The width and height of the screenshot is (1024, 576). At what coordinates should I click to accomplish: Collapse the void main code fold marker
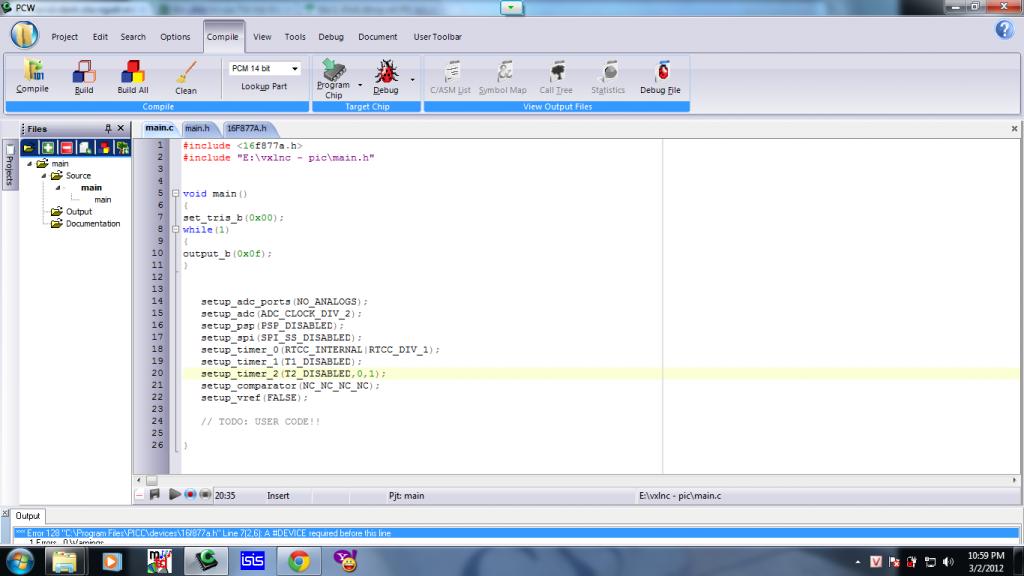click(x=175, y=194)
